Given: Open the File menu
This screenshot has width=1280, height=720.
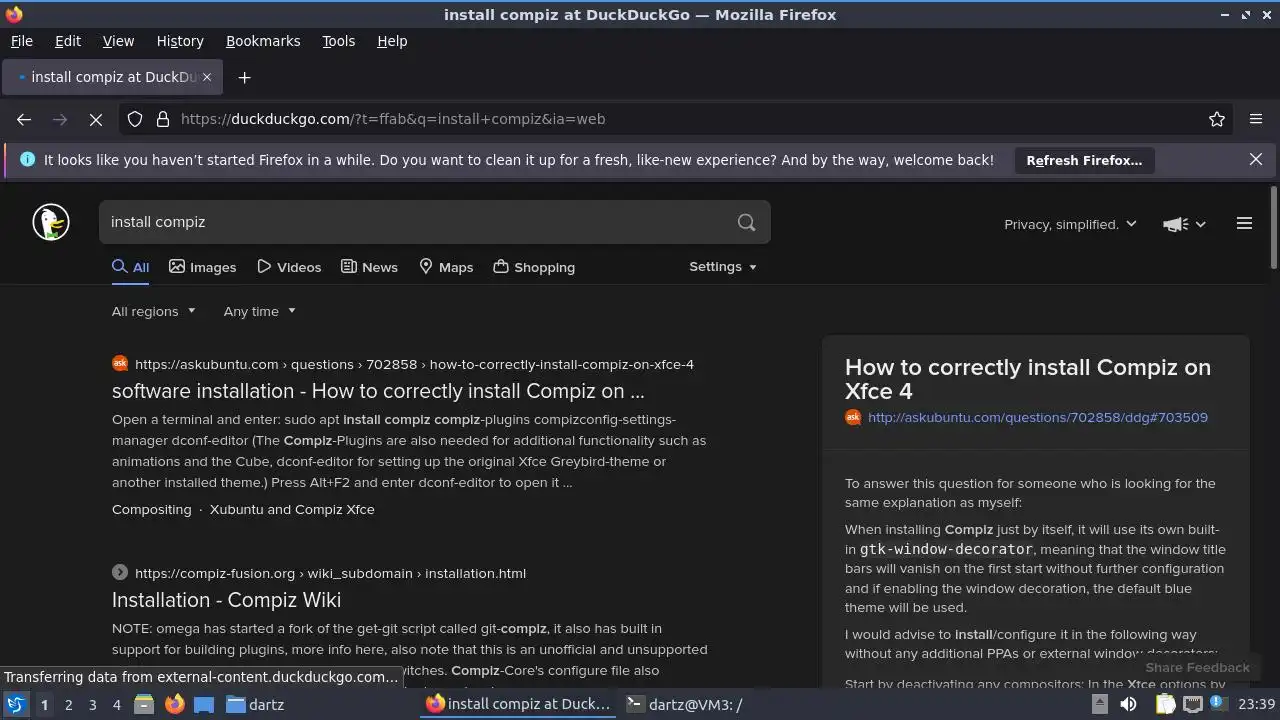Looking at the screenshot, I should (21, 41).
